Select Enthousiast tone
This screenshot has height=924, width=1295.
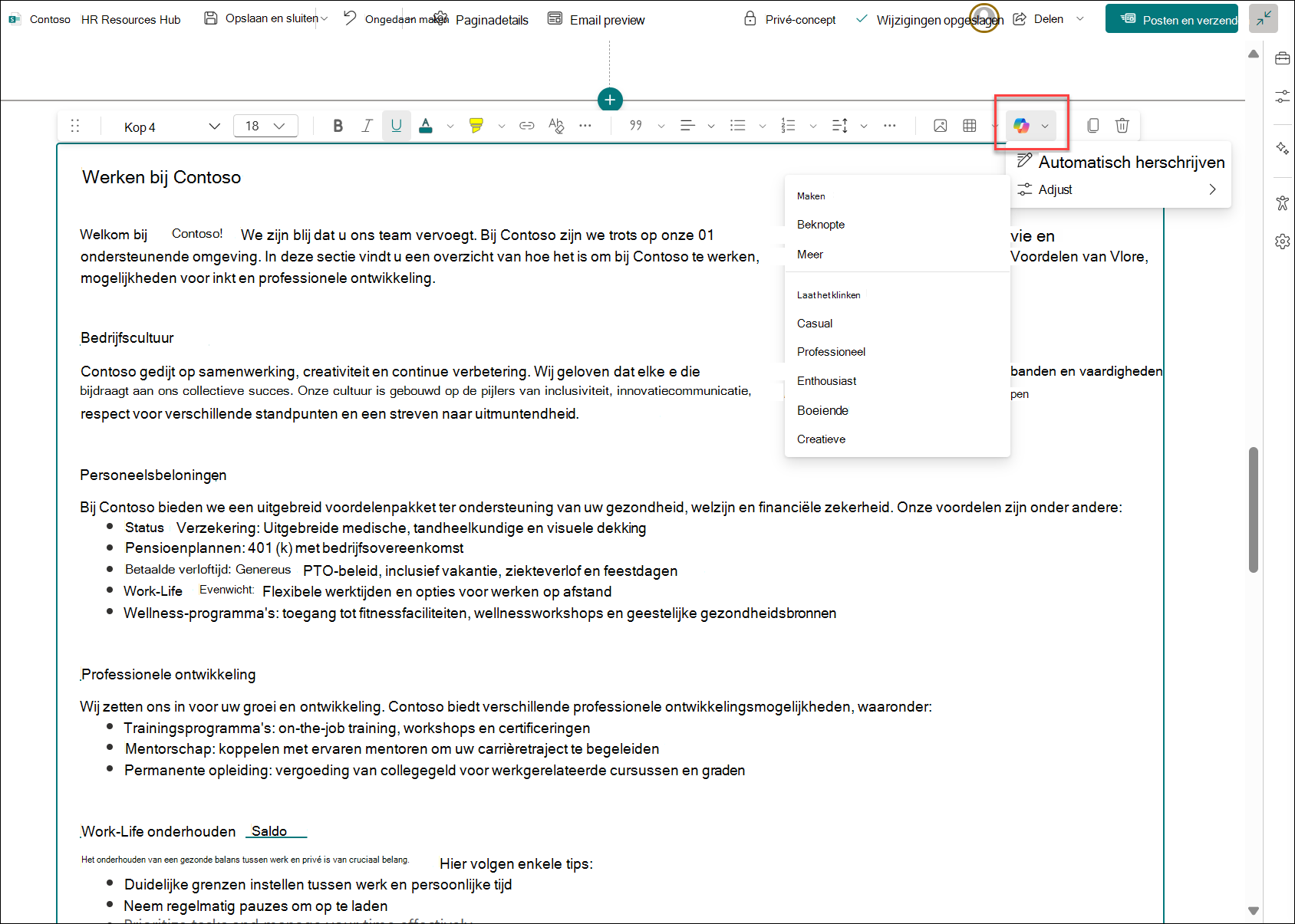pyautogui.click(x=897, y=381)
